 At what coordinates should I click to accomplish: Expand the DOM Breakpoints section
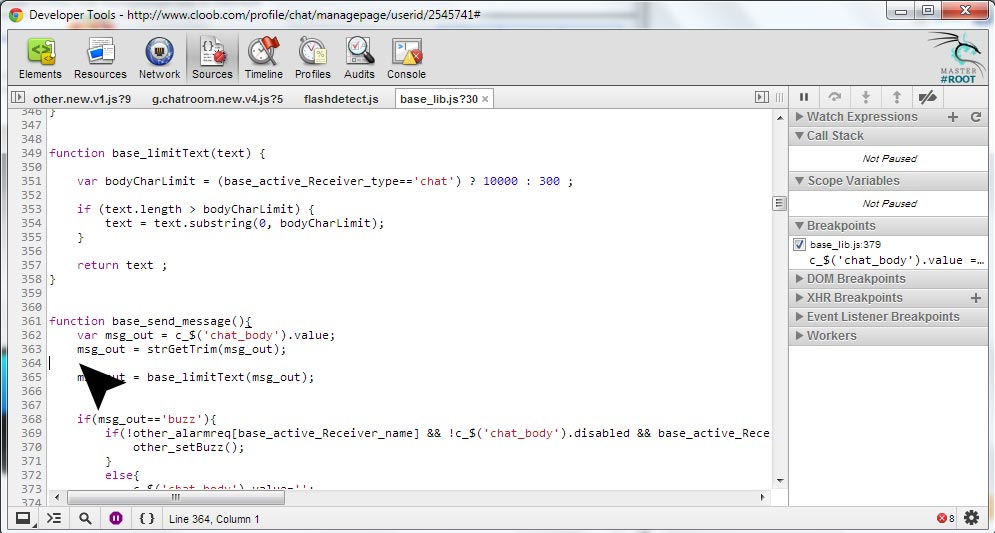tap(855, 279)
